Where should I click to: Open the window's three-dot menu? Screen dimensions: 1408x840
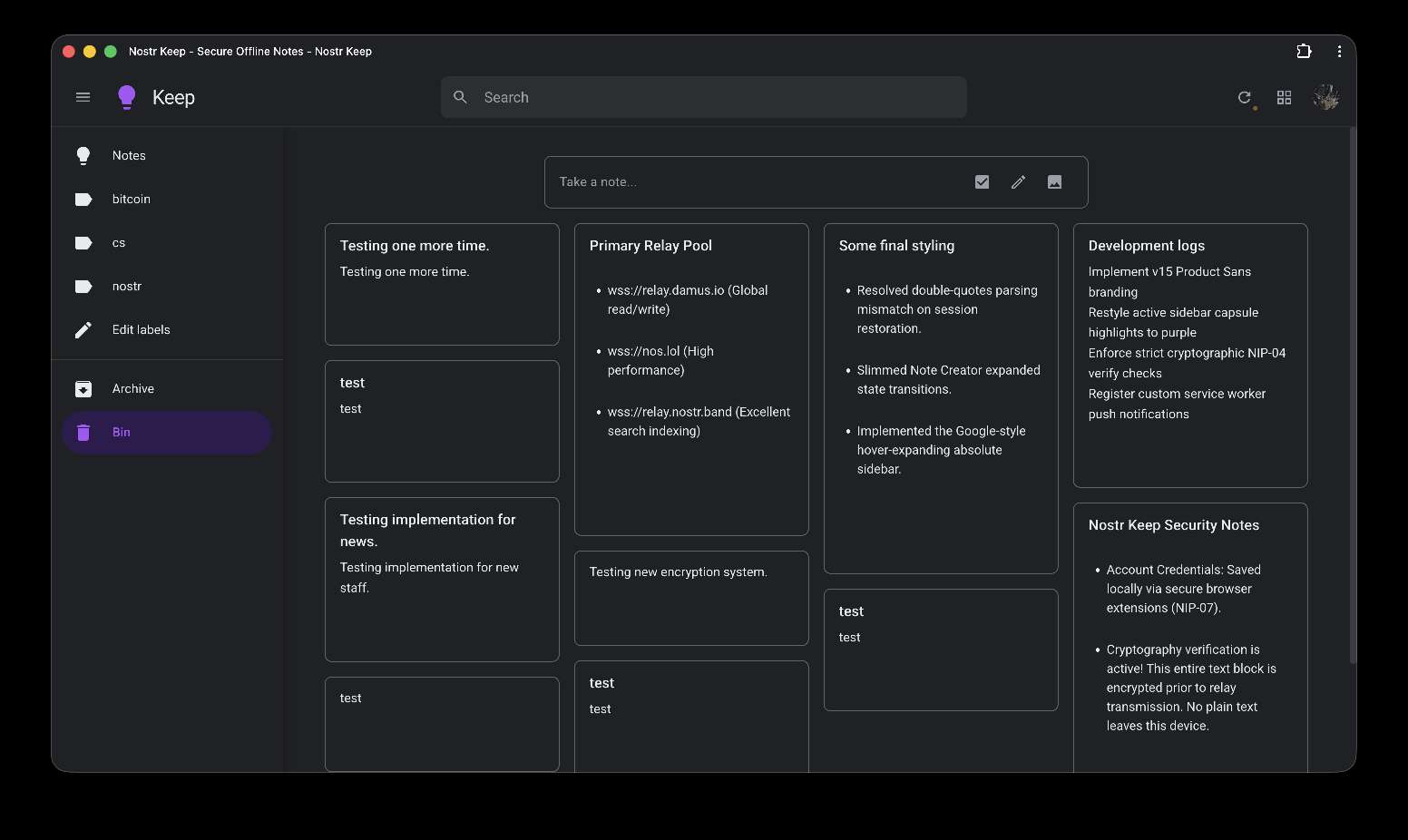tap(1339, 52)
